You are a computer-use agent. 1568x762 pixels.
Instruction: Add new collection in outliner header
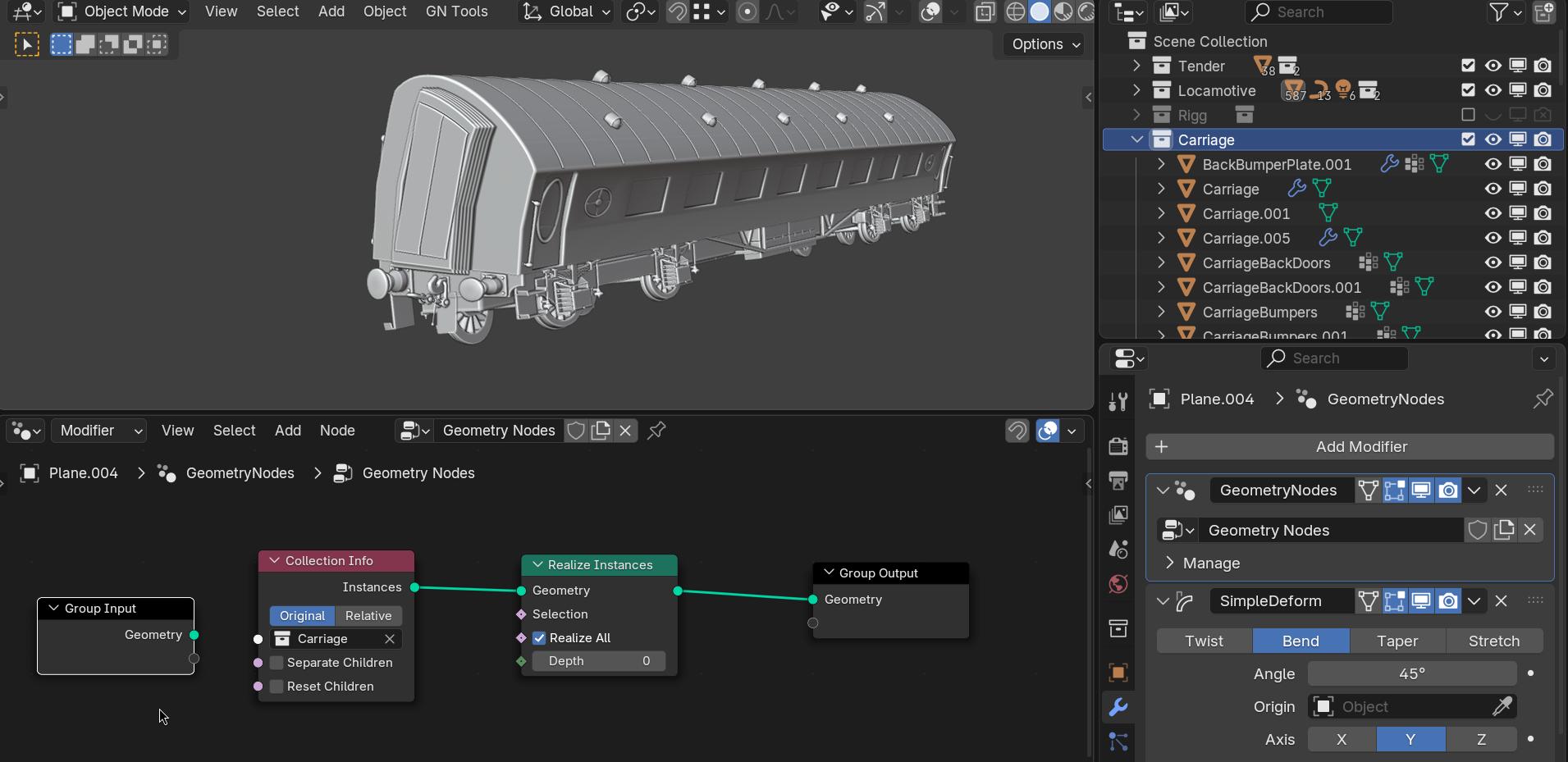coord(1543,11)
